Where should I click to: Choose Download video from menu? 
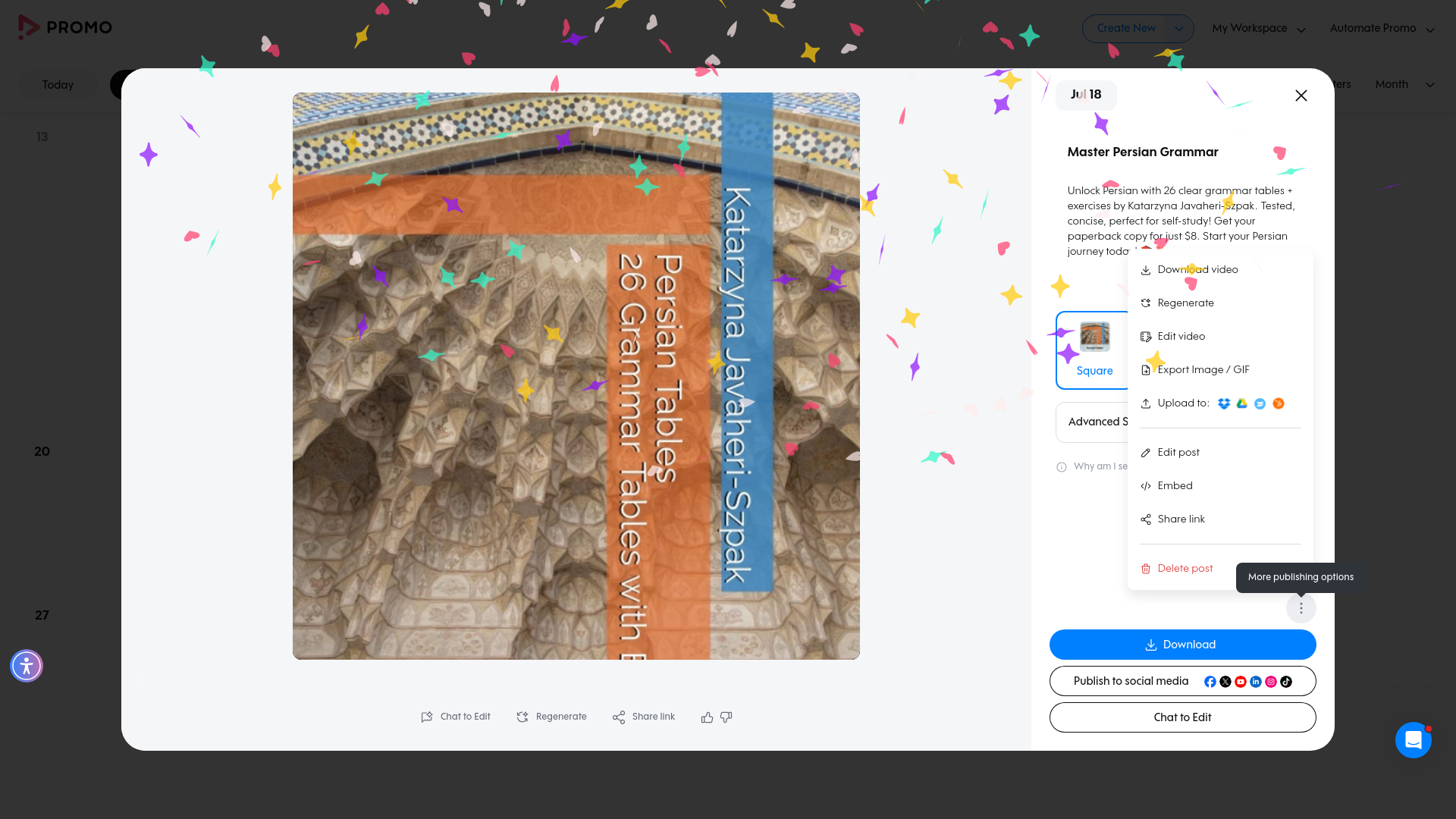(x=1220, y=270)
